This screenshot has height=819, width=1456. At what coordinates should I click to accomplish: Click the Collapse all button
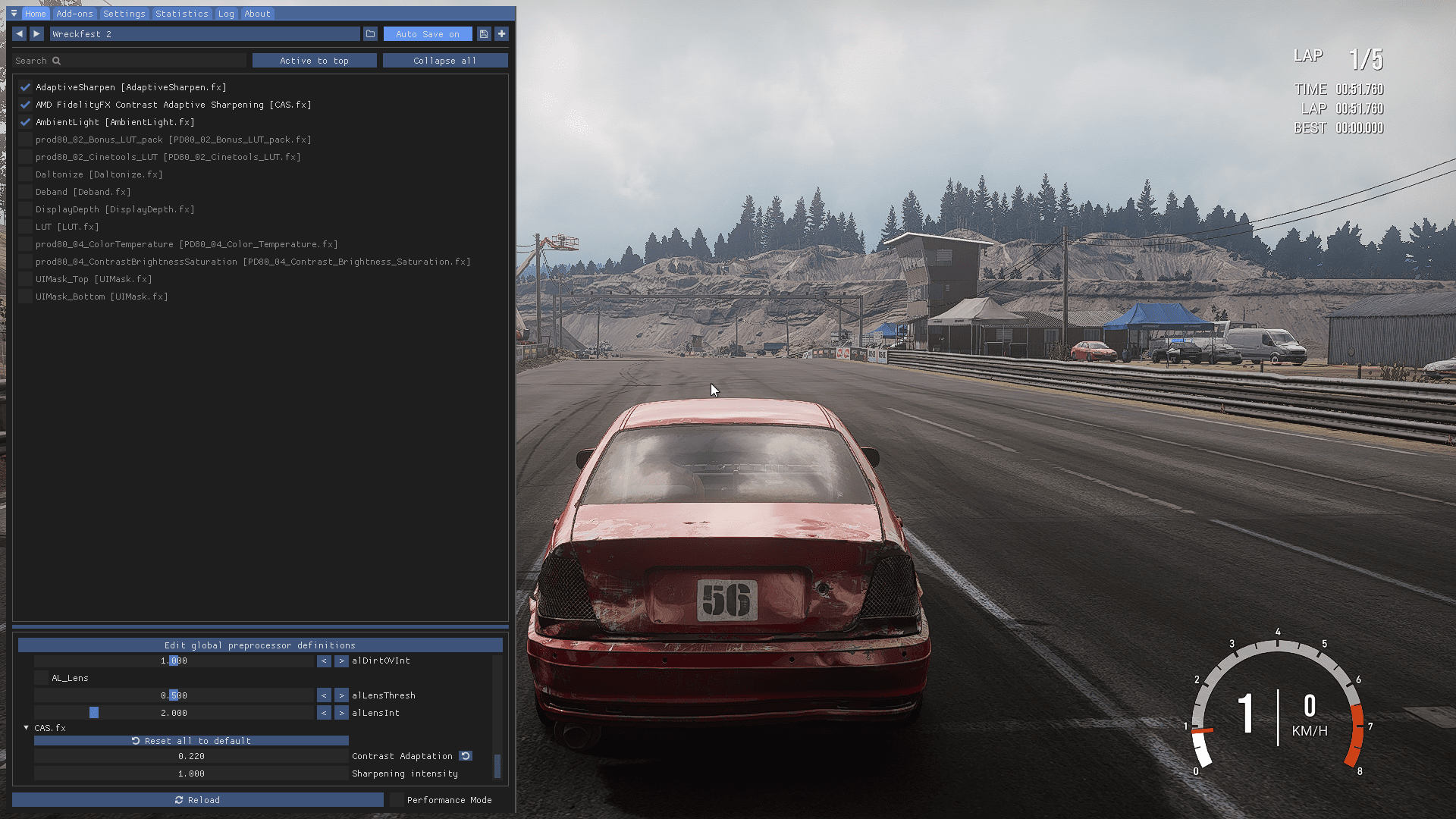pyautogui.click(x=445, y=61)
